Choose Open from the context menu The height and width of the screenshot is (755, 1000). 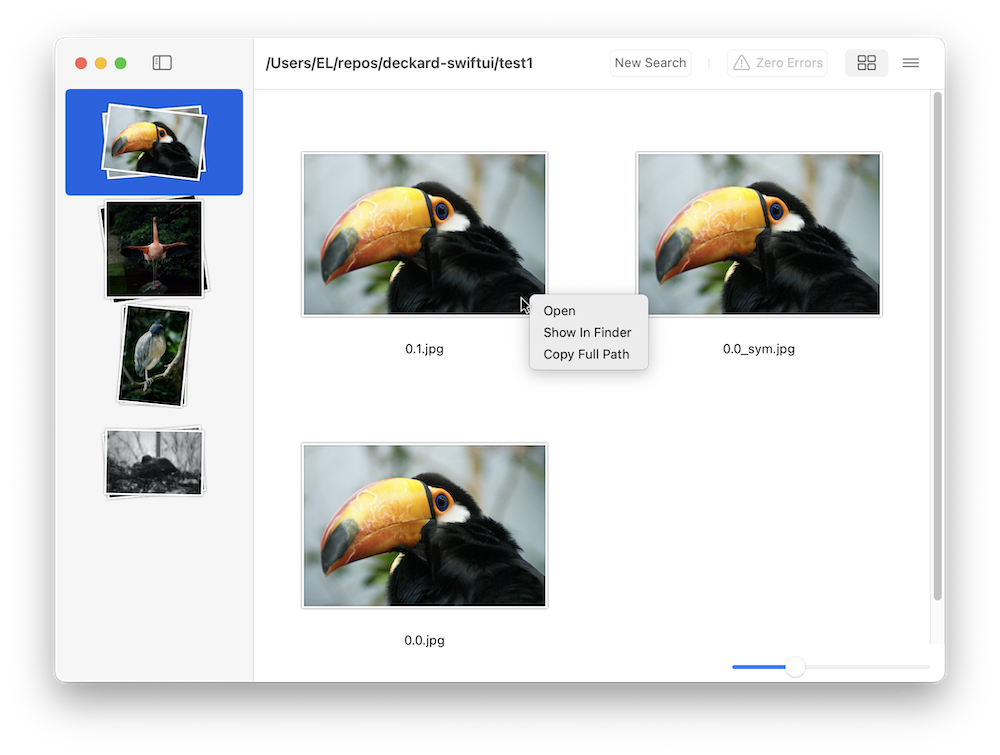pyautogui.click(x=559, y=311)
